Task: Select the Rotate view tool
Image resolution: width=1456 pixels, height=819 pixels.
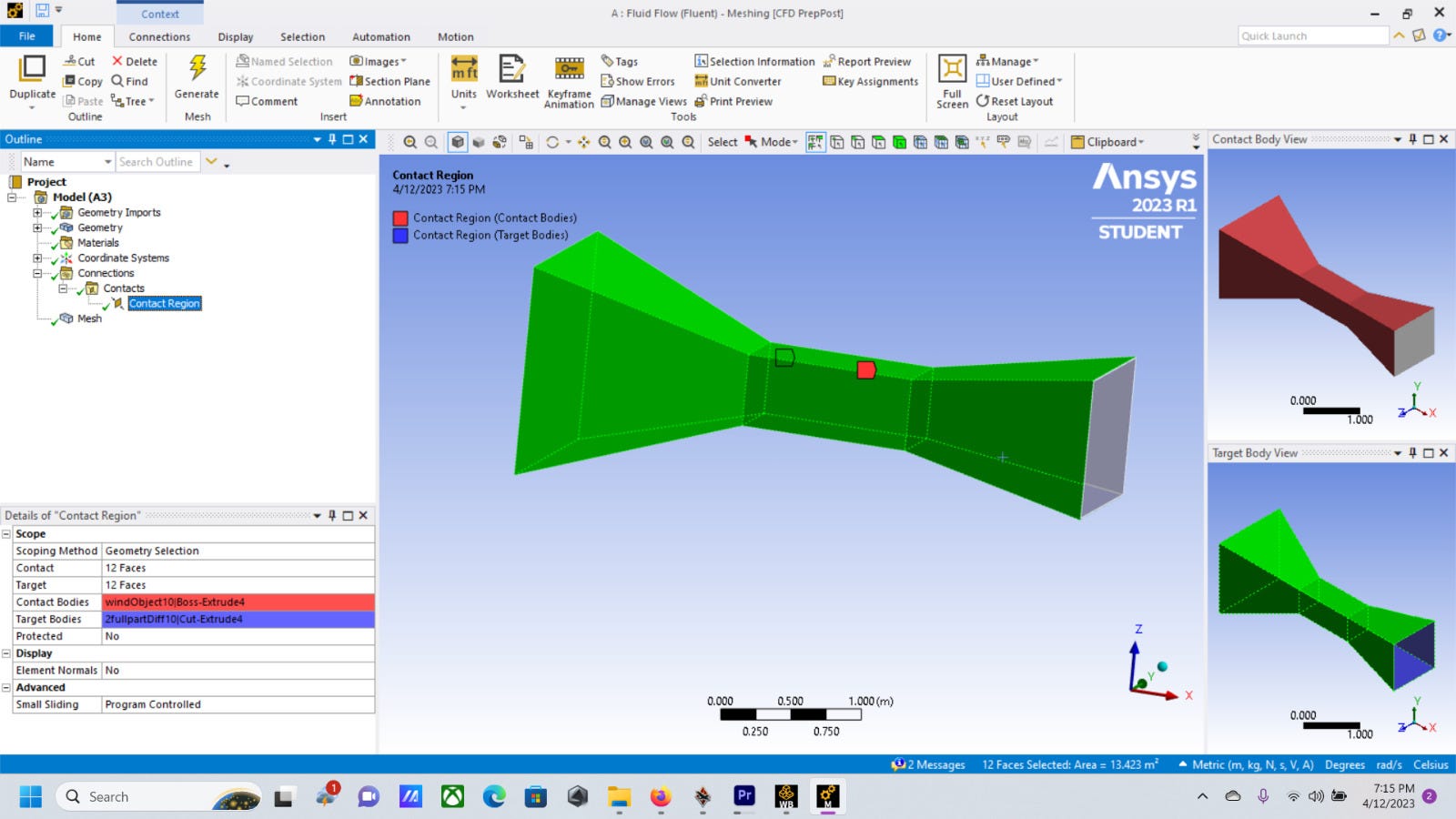Action: point(552,142)
